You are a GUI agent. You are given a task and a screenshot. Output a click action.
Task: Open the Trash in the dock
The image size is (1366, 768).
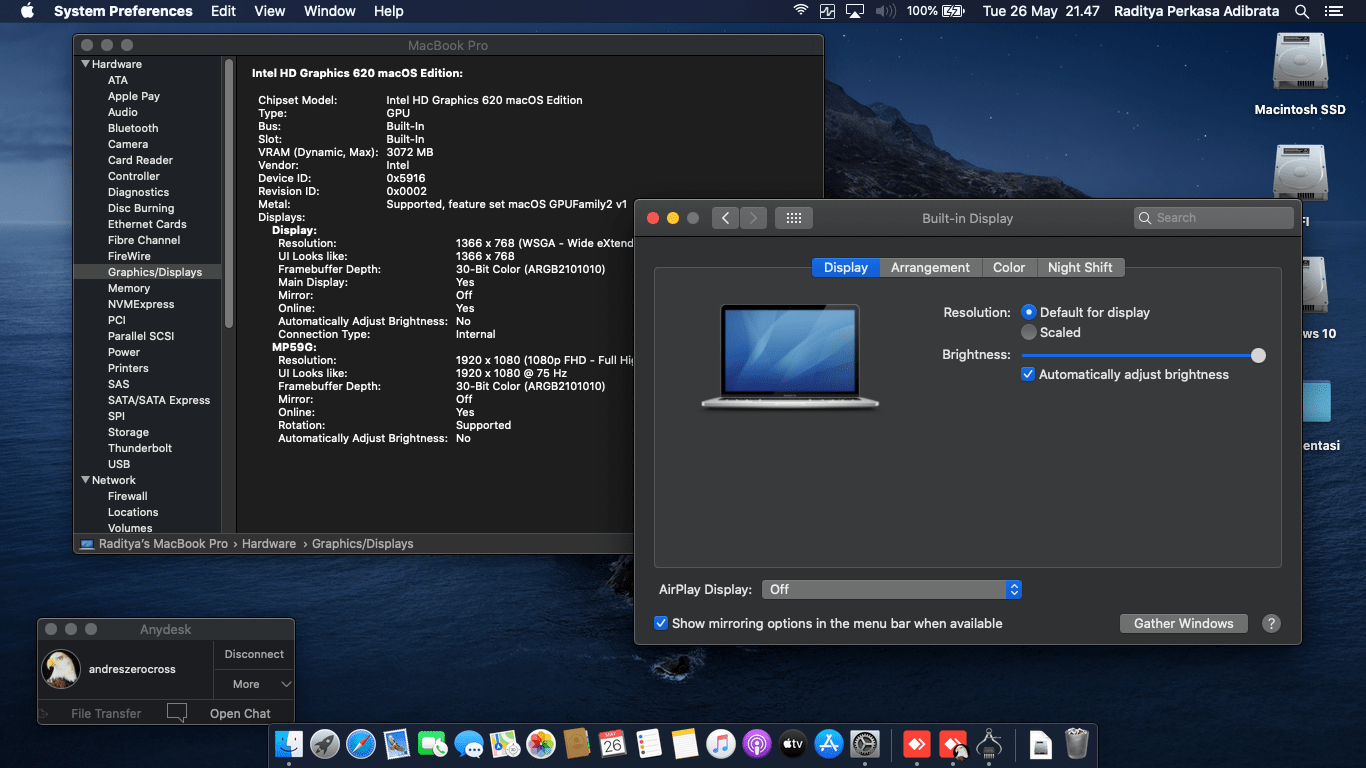point(1077,744)
